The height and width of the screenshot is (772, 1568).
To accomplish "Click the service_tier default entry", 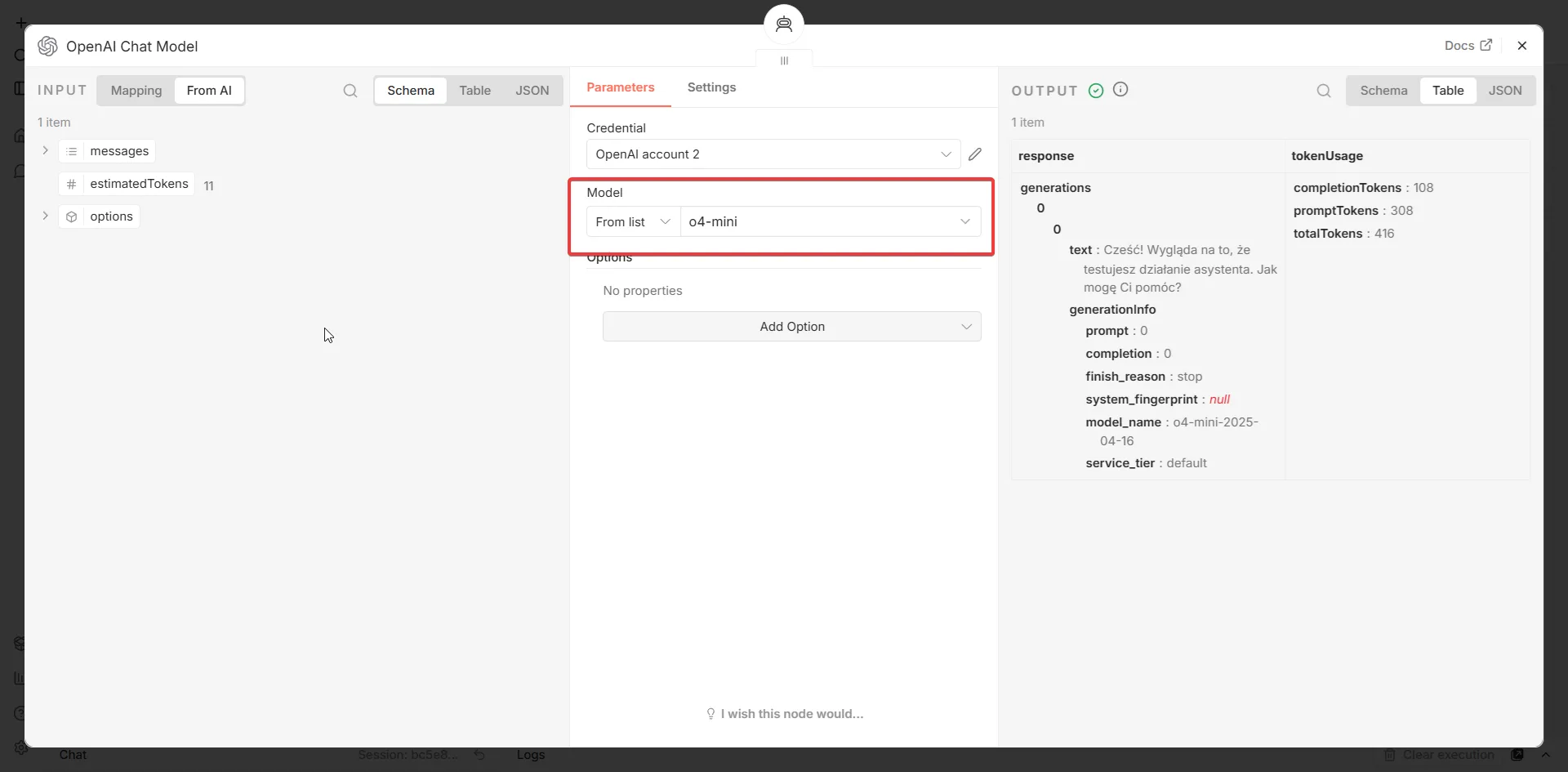I will 1146,463.
